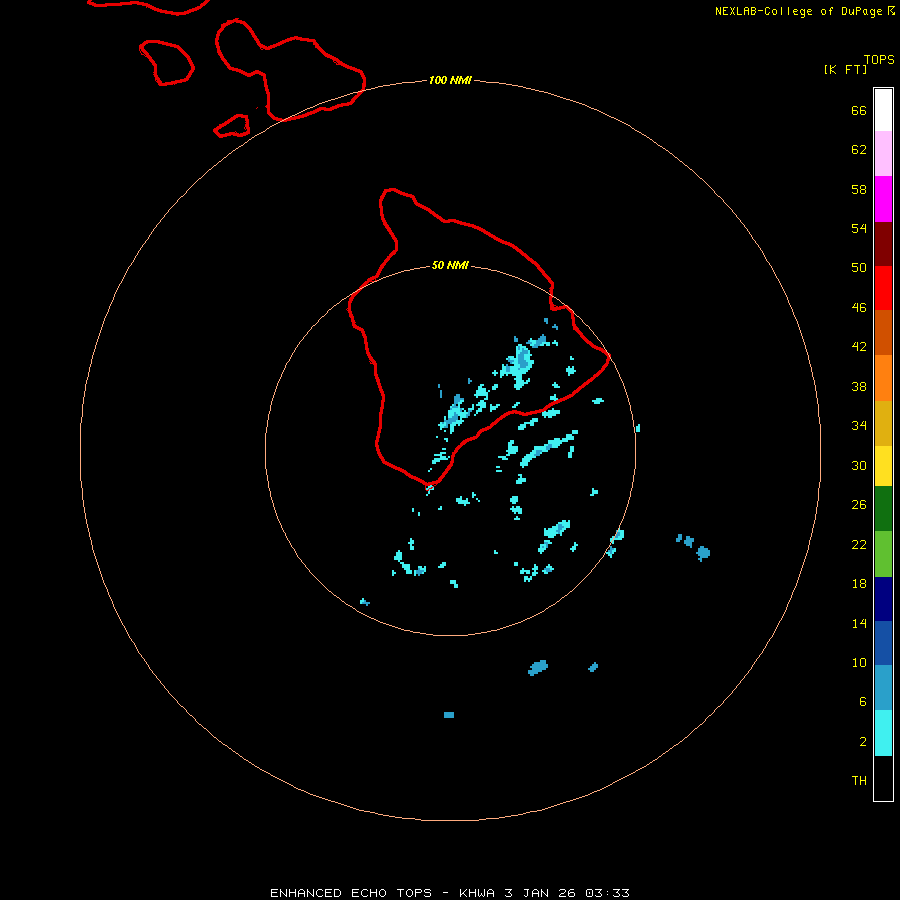Viewport: 900px width, 900px height.
Task: Click the cyan legend swatch
Action: pos(883,733)
